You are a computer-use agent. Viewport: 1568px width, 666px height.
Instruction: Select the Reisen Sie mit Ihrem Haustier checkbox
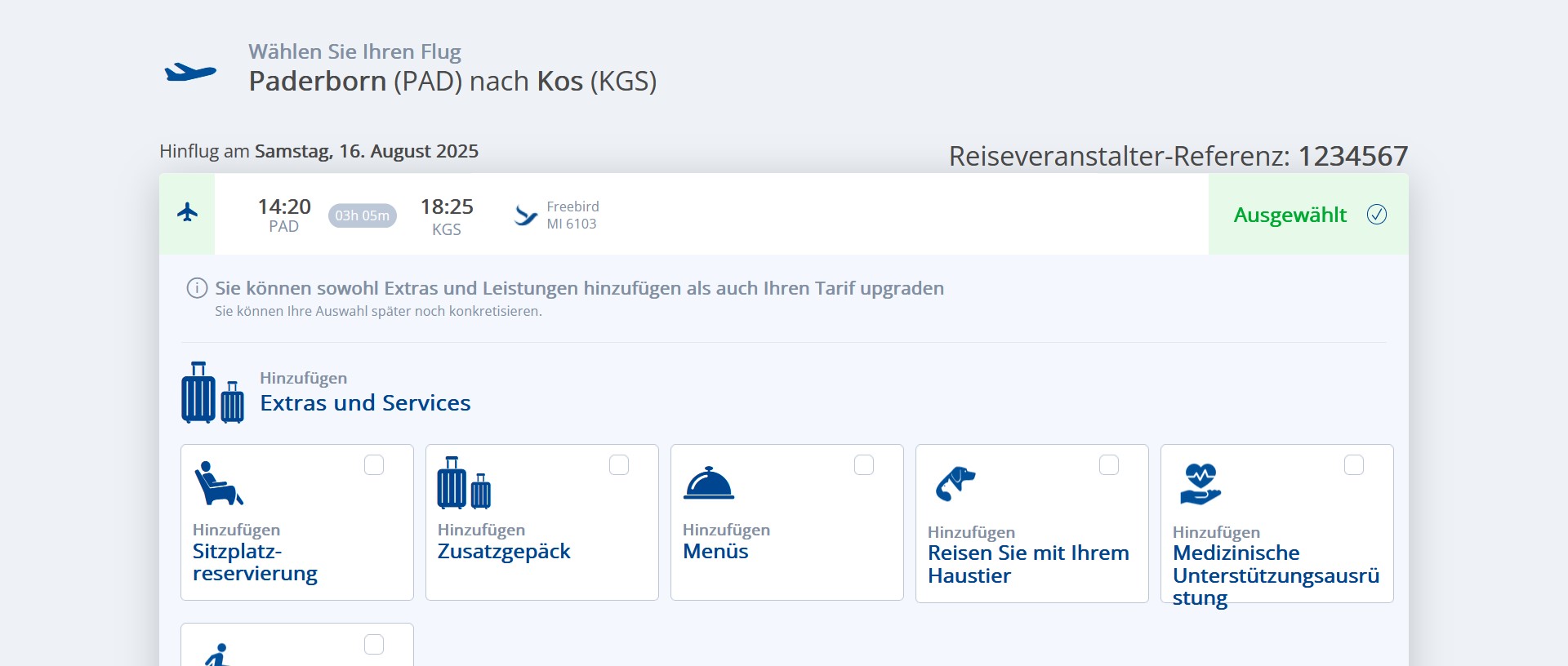(x=1109, y=465)
